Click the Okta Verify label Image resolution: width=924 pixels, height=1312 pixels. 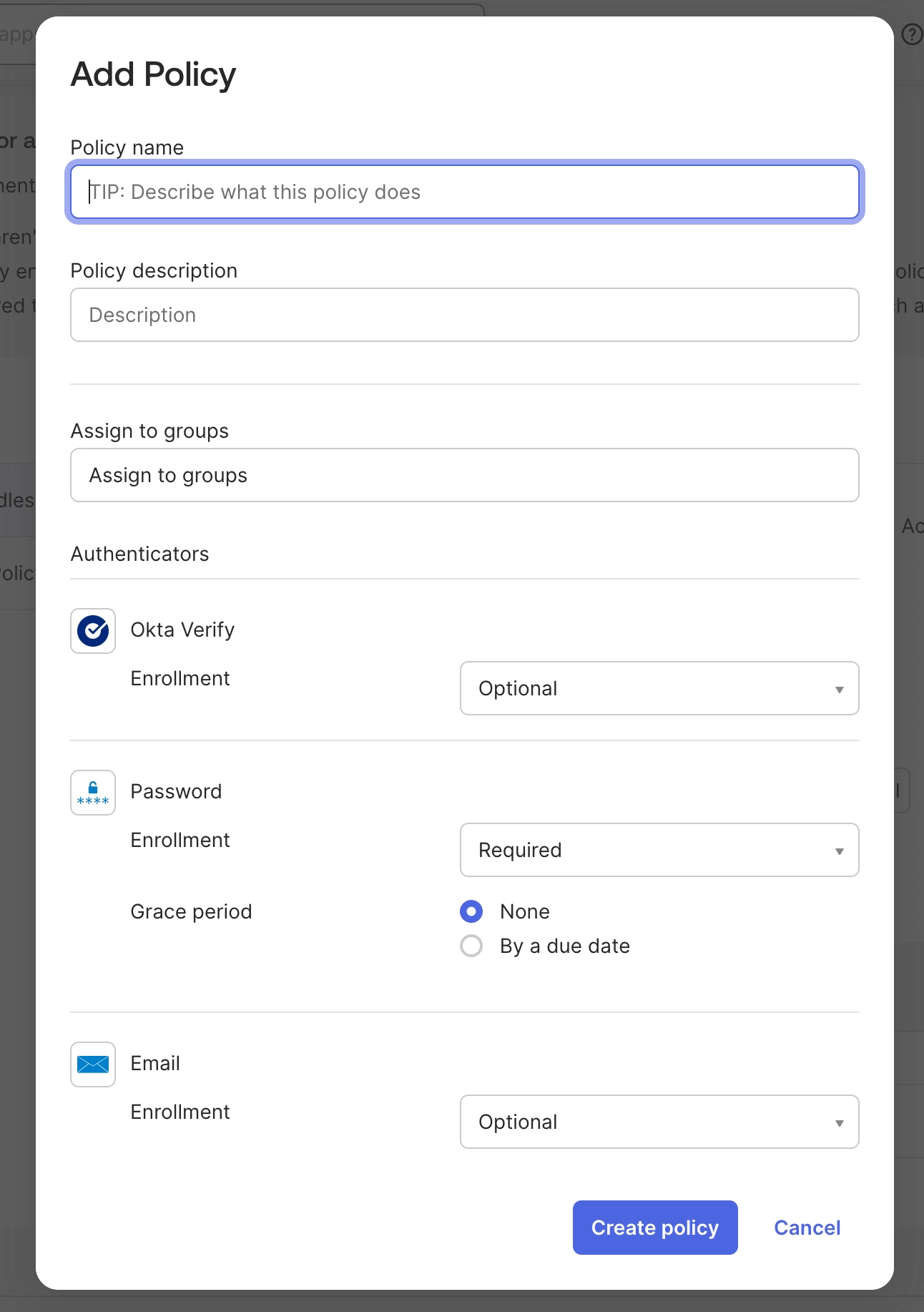point(182,630)
